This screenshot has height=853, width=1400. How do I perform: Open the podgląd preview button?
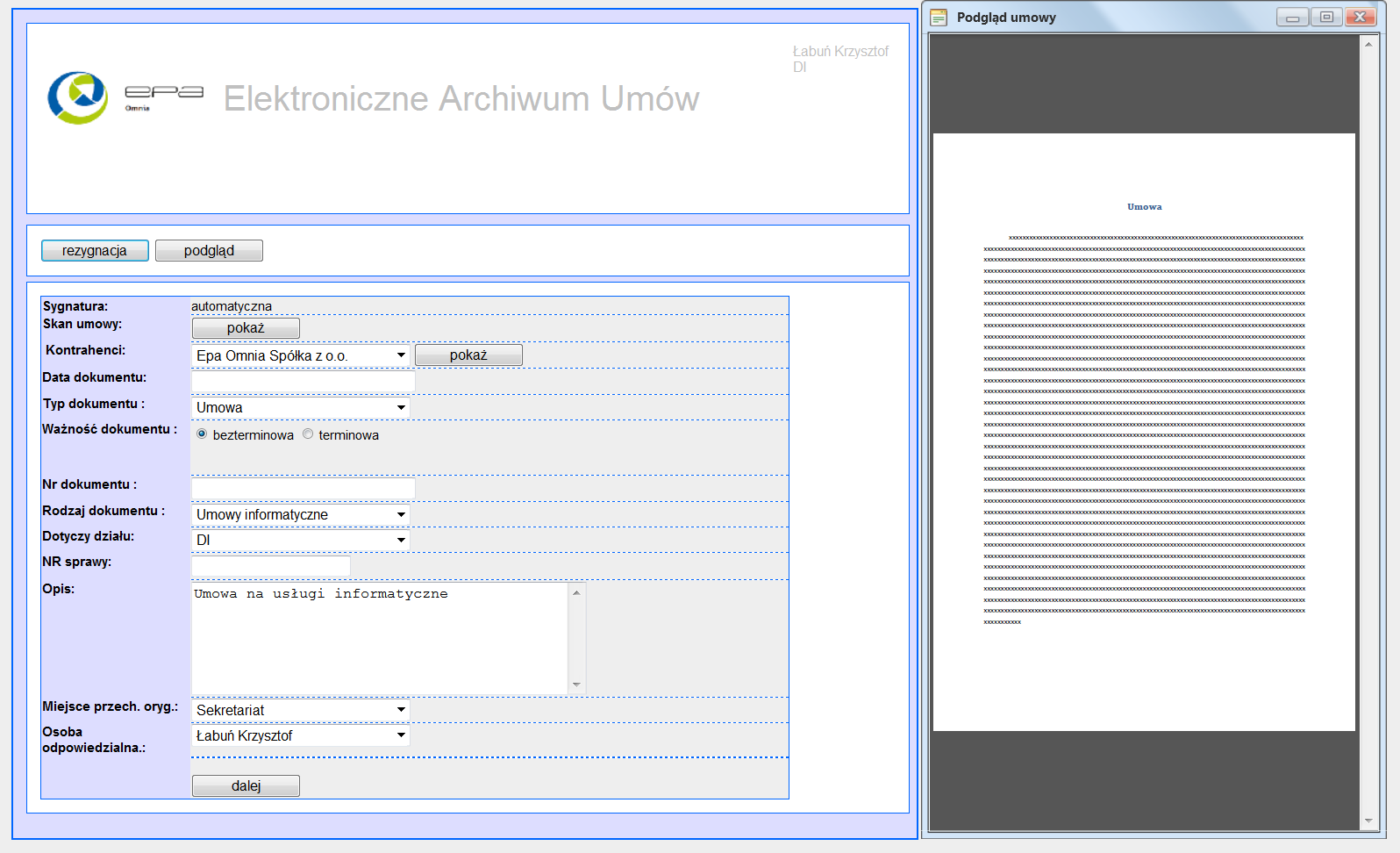[x=209, y=251]
